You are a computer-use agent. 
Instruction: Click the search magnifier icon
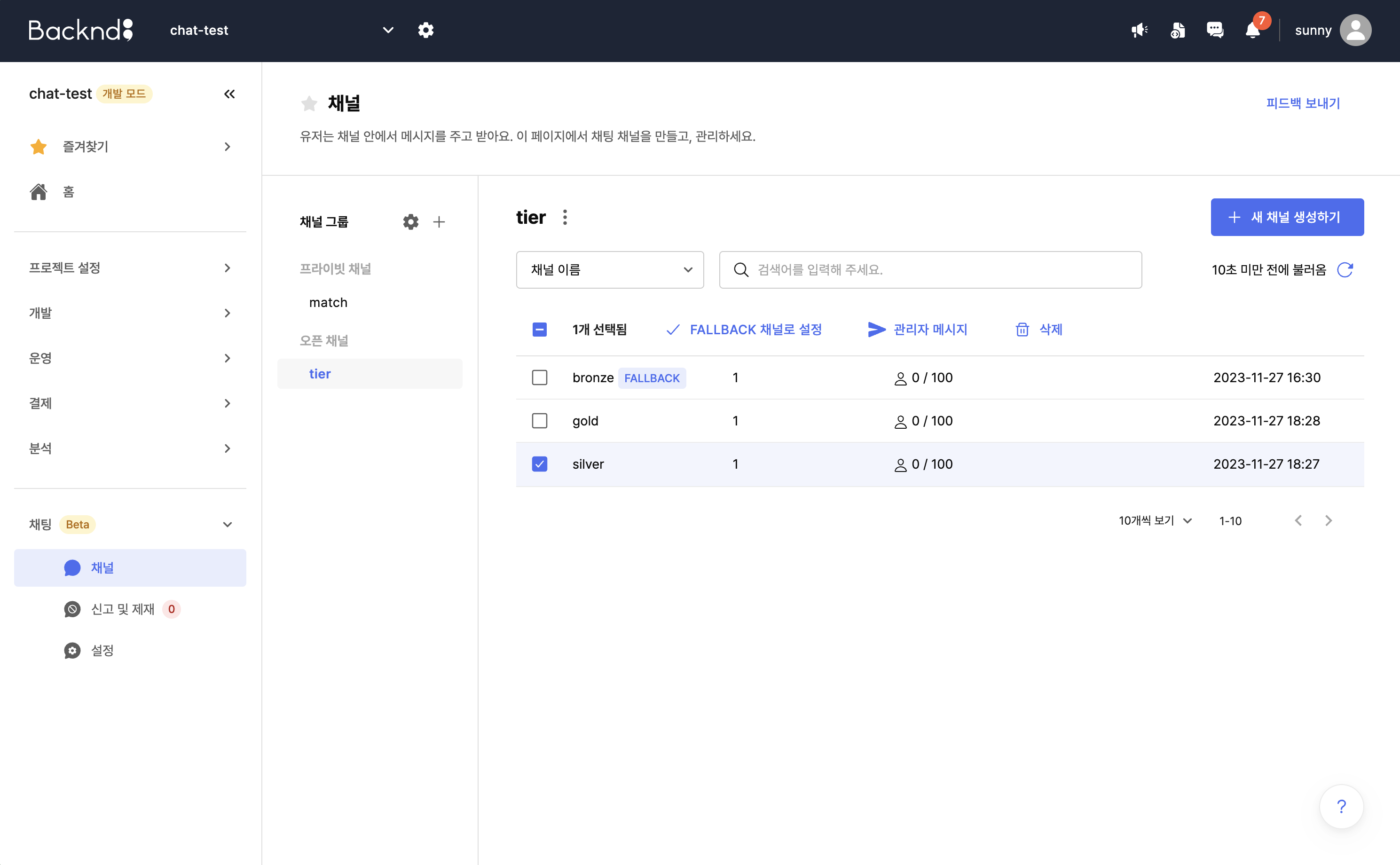pos(741,269)
